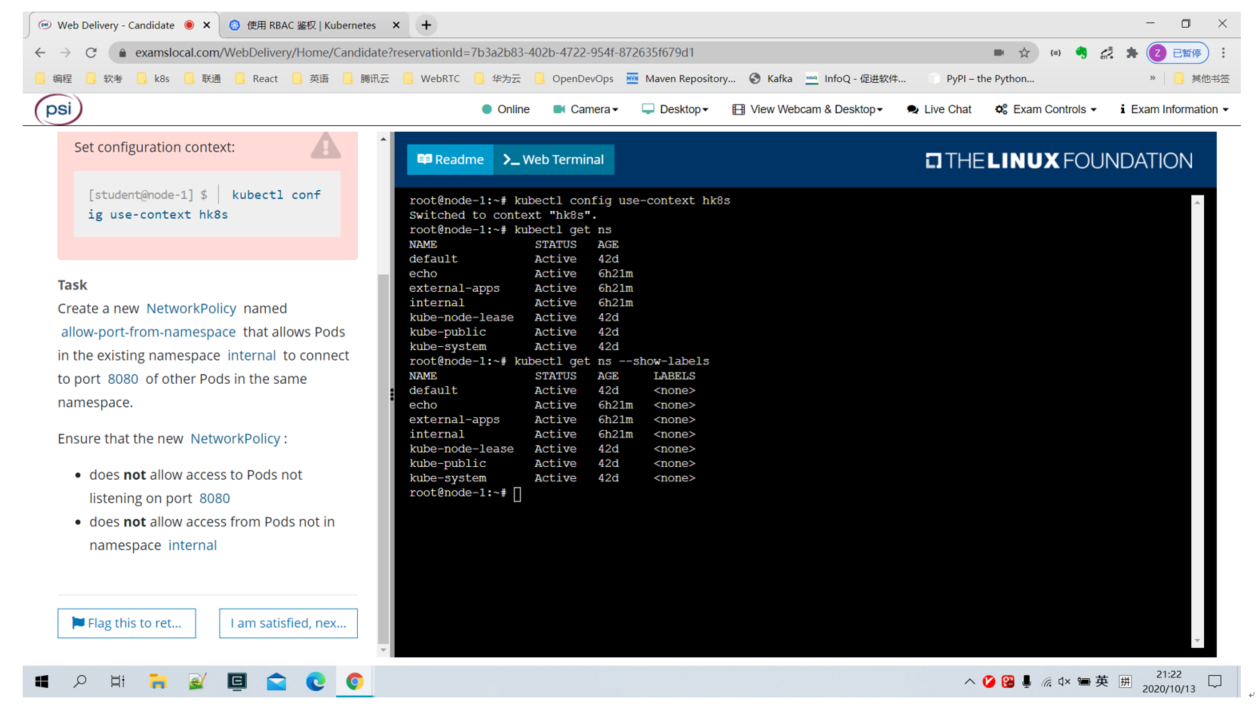Open a new browser tab

coord(426,25)
